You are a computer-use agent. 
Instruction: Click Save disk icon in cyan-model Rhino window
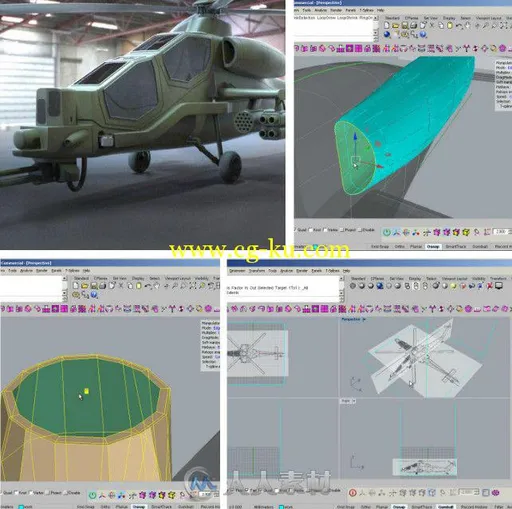pyautogui.click(x=405, y=25)
